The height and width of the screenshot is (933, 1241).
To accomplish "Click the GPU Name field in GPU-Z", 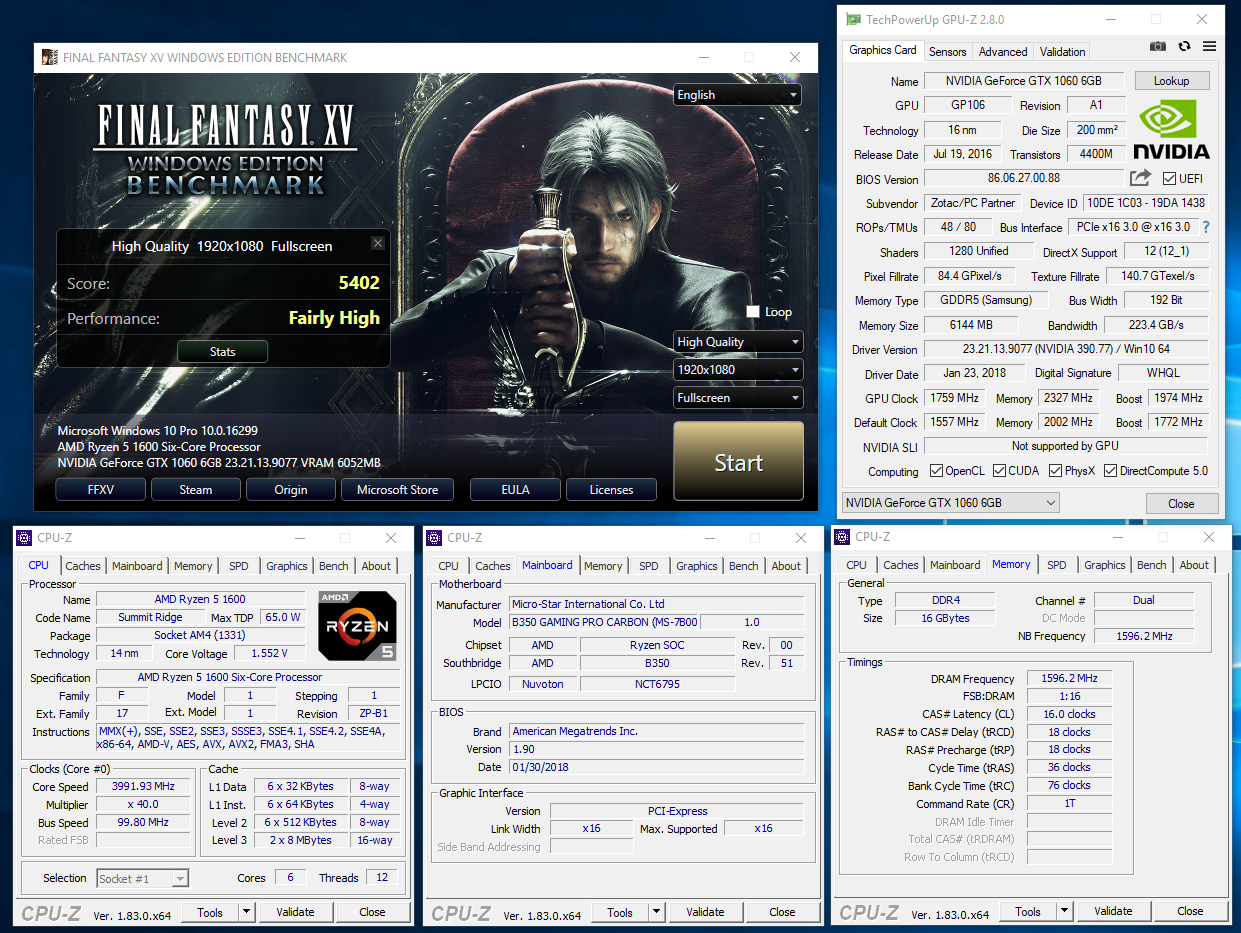I will (x=1024, y=81).
